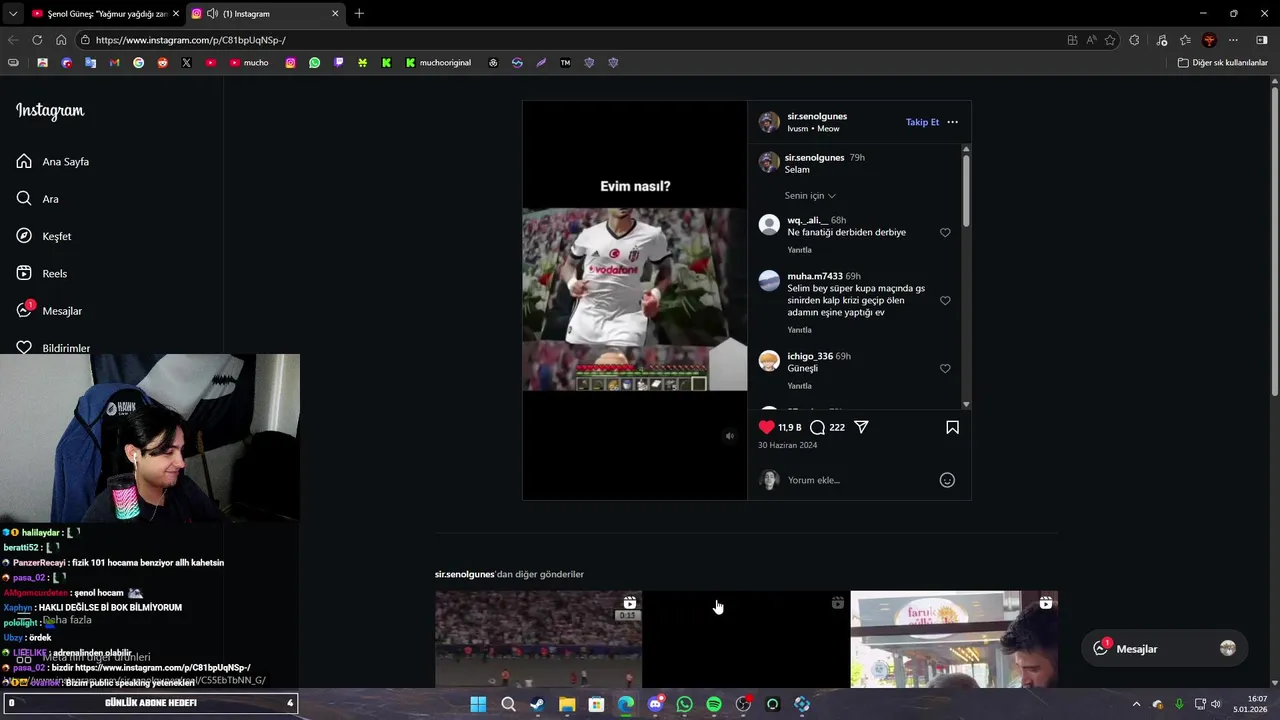Open the browser settings three-dot menu
The height and width of the screenshot is (720, 1280).
click(x=1233, y=40)
